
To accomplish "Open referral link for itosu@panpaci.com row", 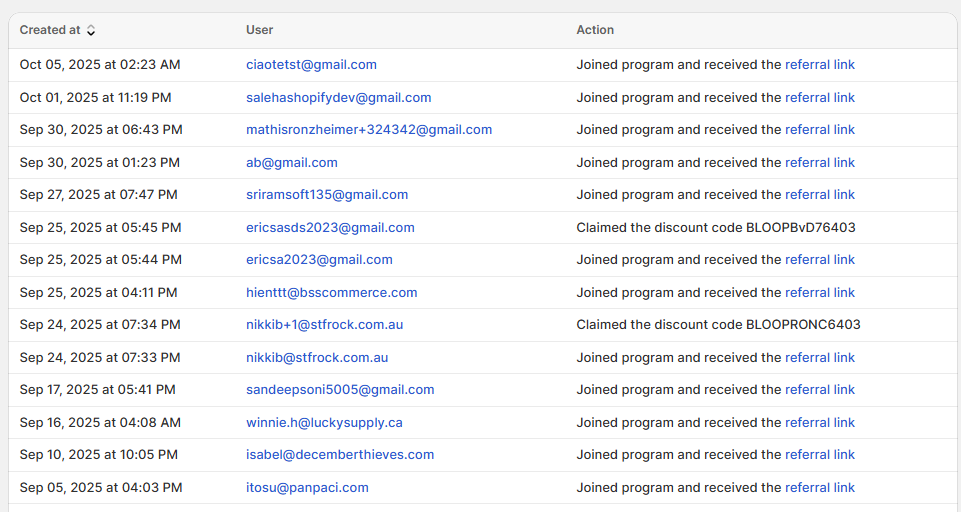I will pyautogui.click(x=819, y=488).
